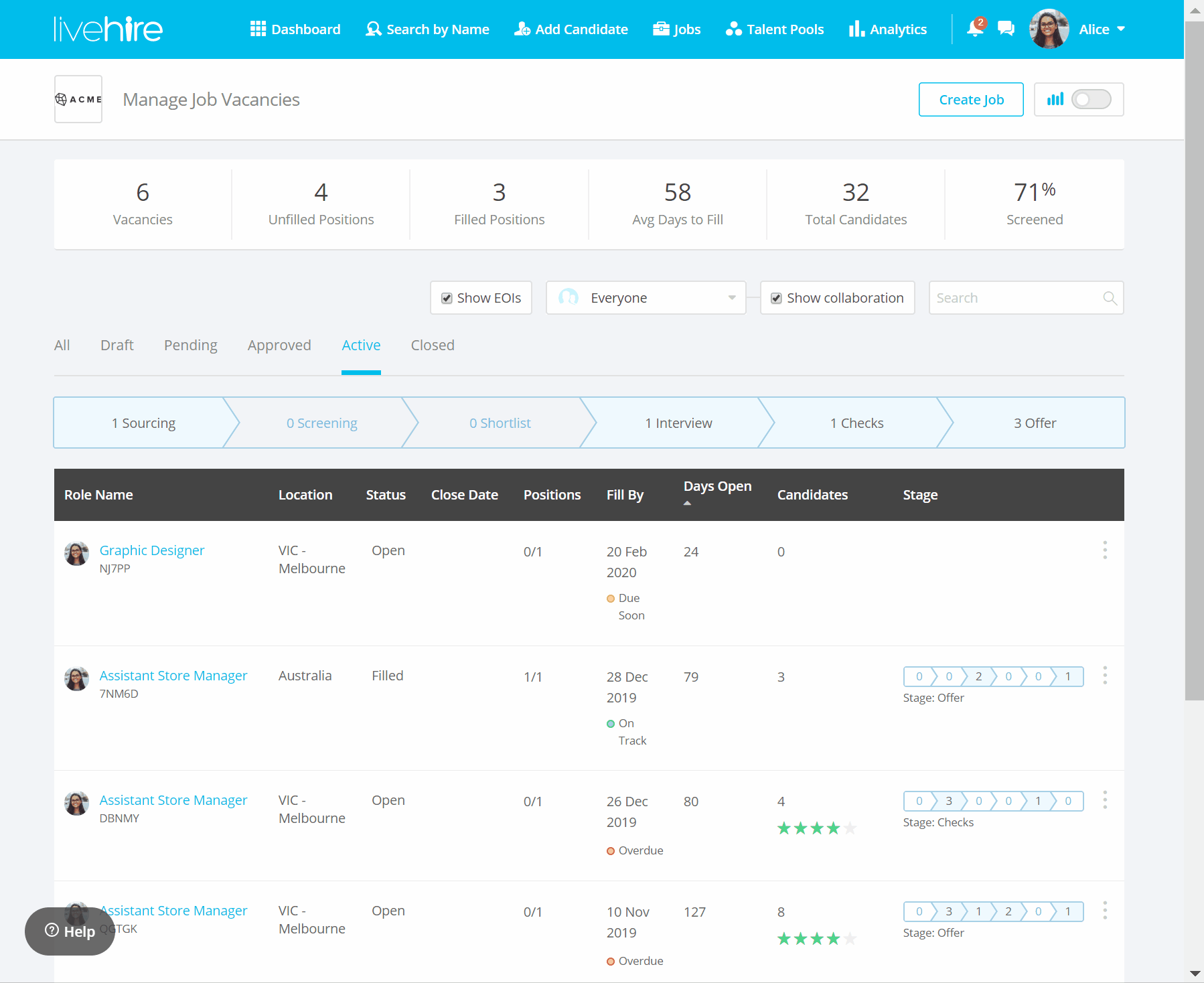
Task: Click the livehire logo
Action: pyautogui.click(x=108, y=29)
